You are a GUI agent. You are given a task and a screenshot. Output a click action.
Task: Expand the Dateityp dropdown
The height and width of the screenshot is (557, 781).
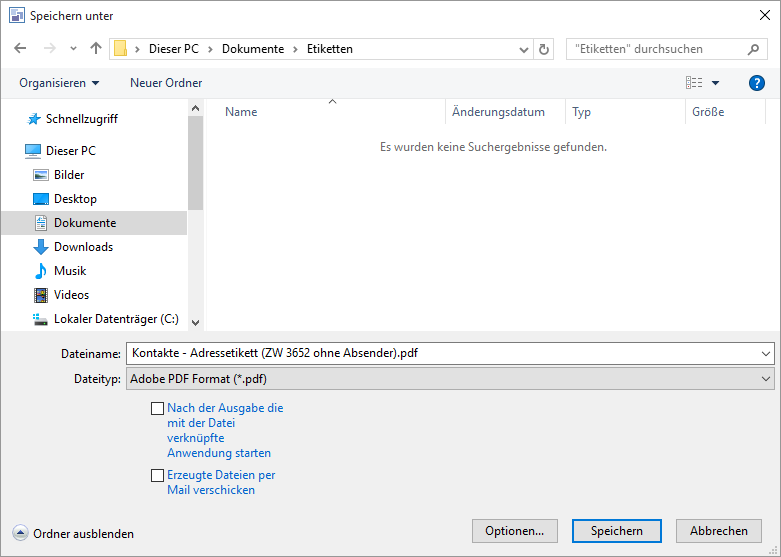(766, 379)
